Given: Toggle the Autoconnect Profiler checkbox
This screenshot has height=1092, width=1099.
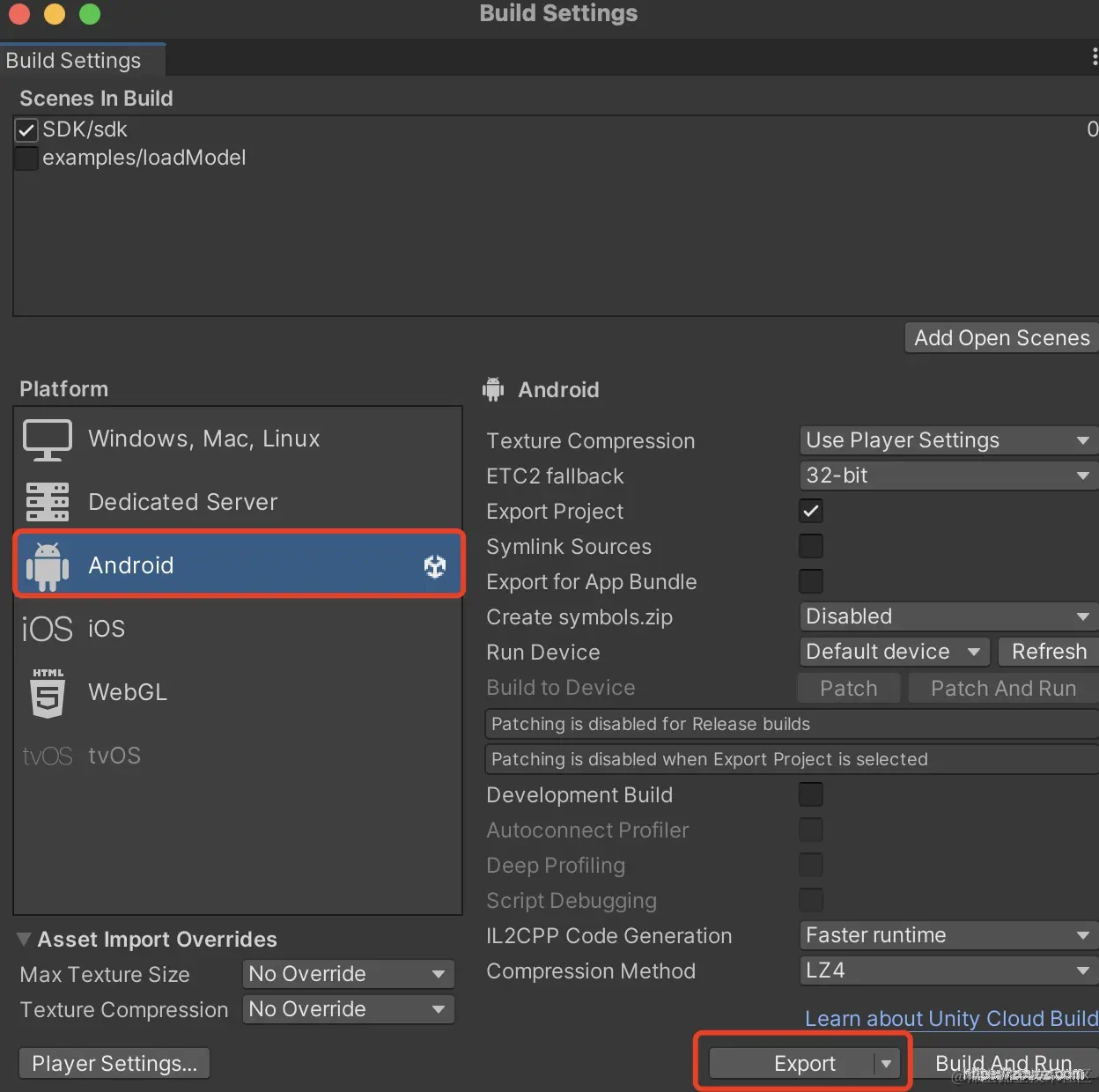Looking at the screenshot, I should coord(811,830).
